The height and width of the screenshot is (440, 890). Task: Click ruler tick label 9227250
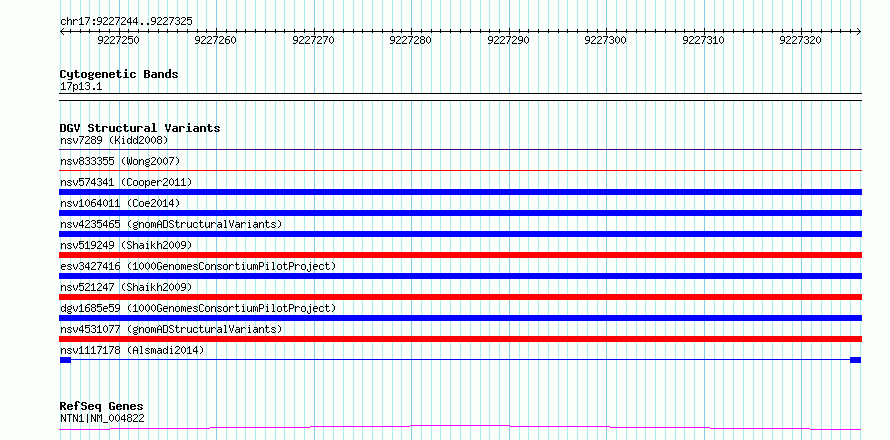coord(119,40)
